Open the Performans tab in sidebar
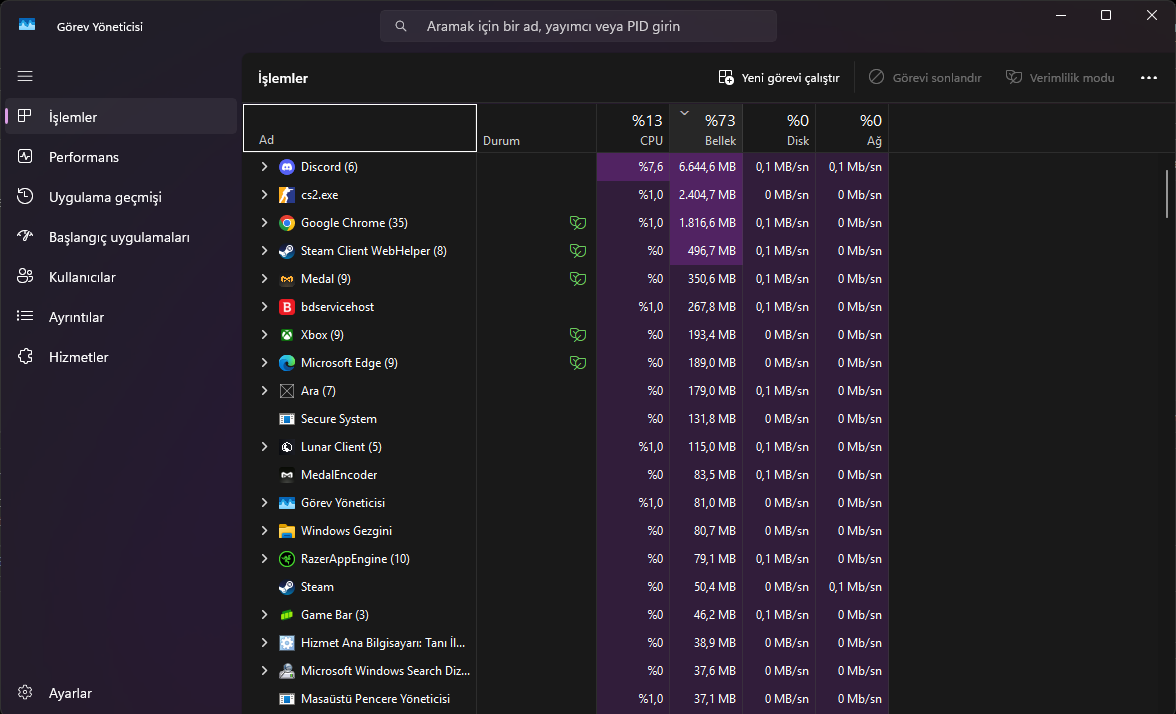Viewport: 1176px width, 714px height. [x=84, y=157]
